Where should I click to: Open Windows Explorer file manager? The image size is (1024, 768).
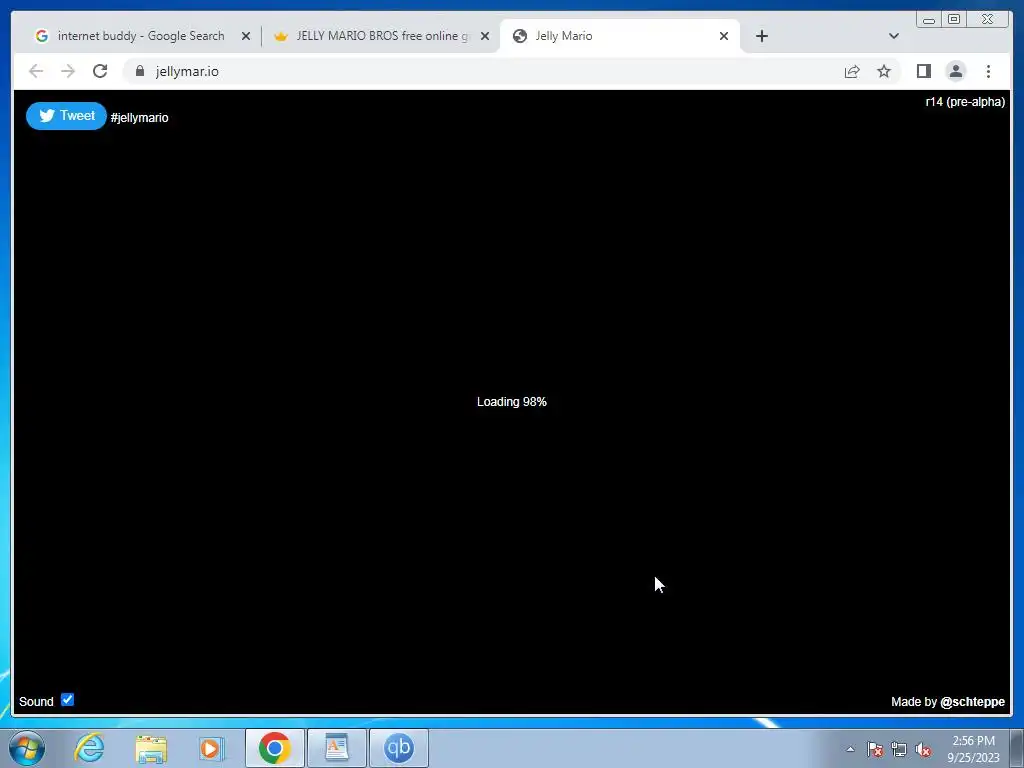151,748
